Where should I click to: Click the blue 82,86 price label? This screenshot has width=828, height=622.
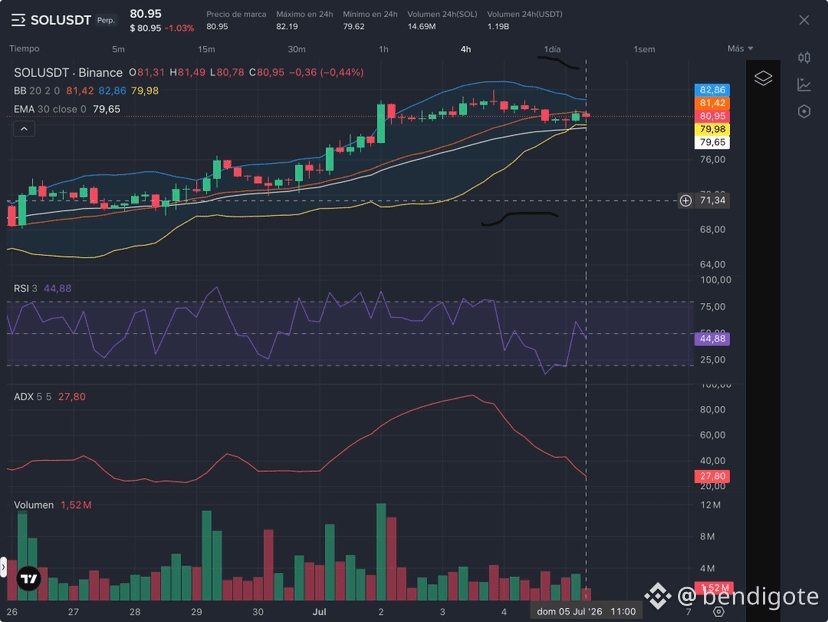click(712, 90)
